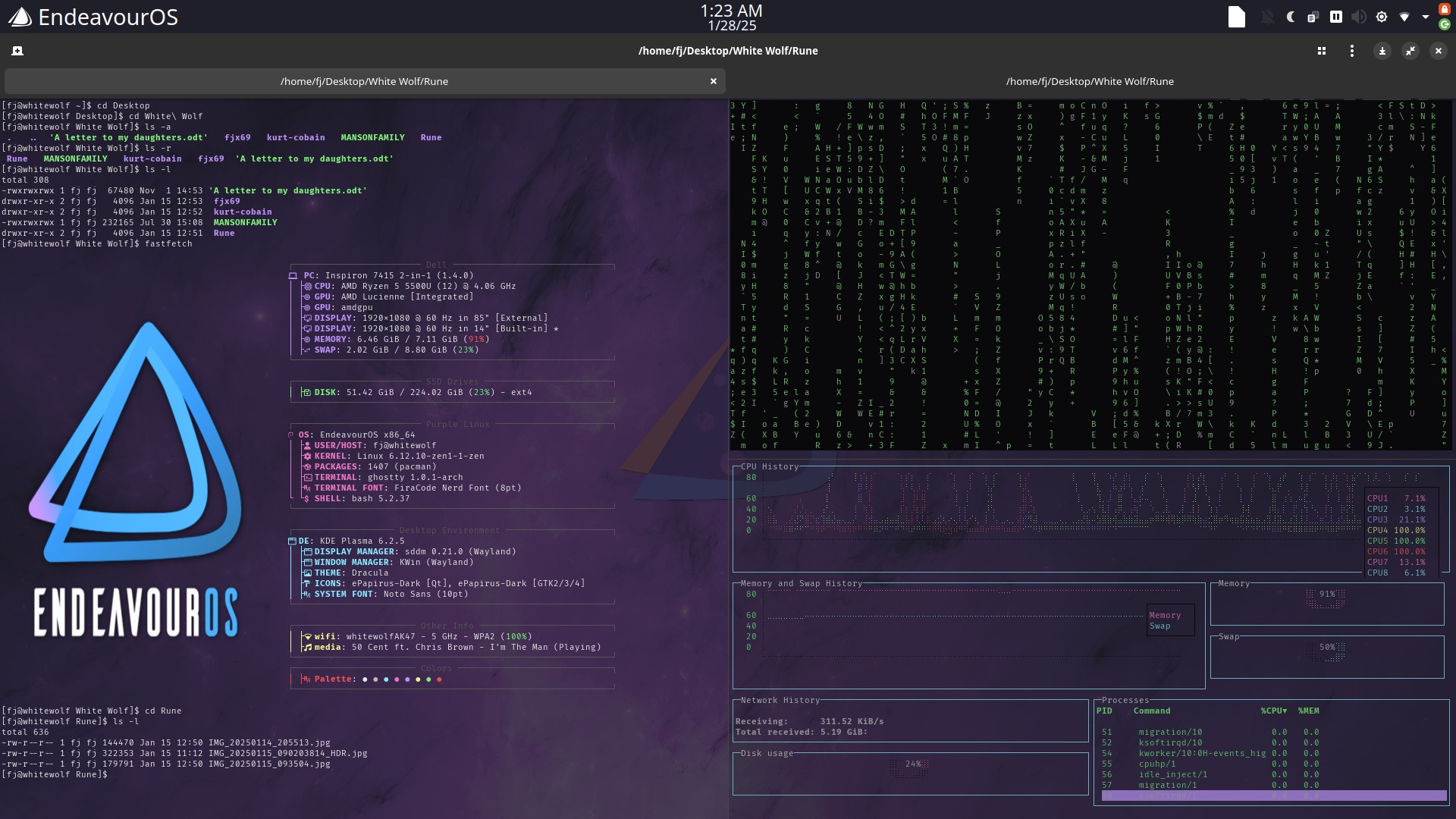Screen dimensions: 1456x819
Task: Click the PC Inspiron 7415 2-in-1 line
Action: click(x=381, y=275)
